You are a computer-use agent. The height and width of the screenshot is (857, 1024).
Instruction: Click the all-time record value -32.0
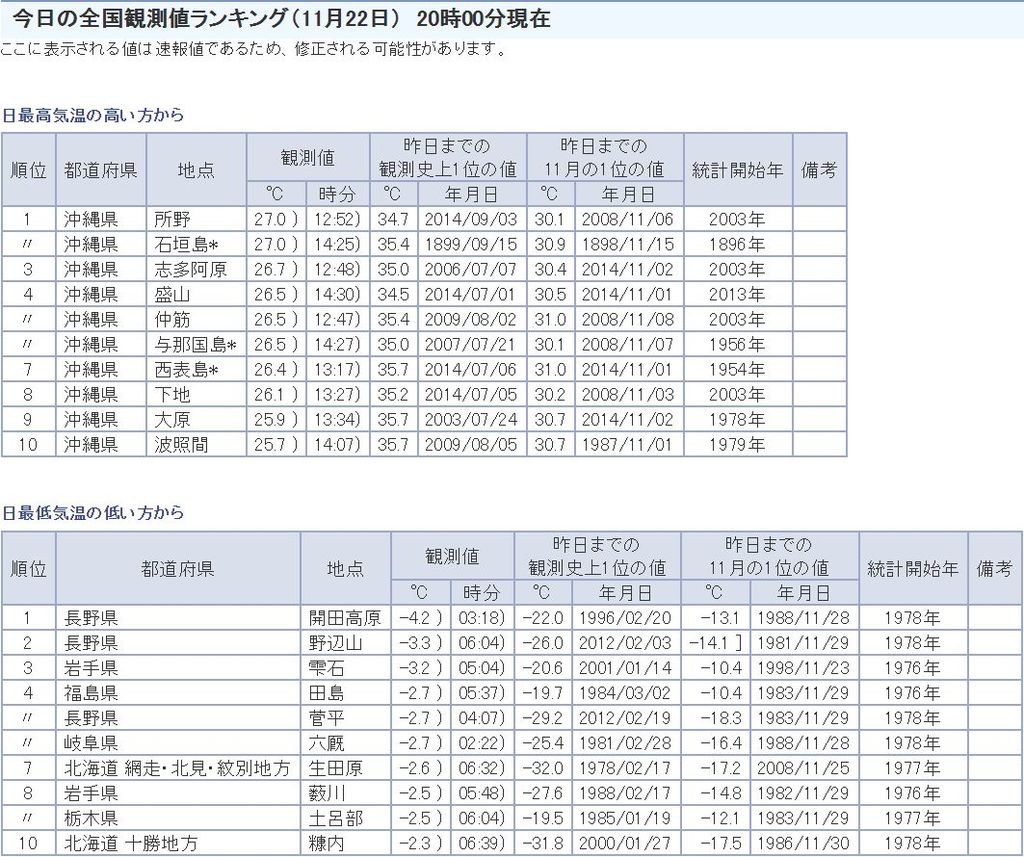543,768
